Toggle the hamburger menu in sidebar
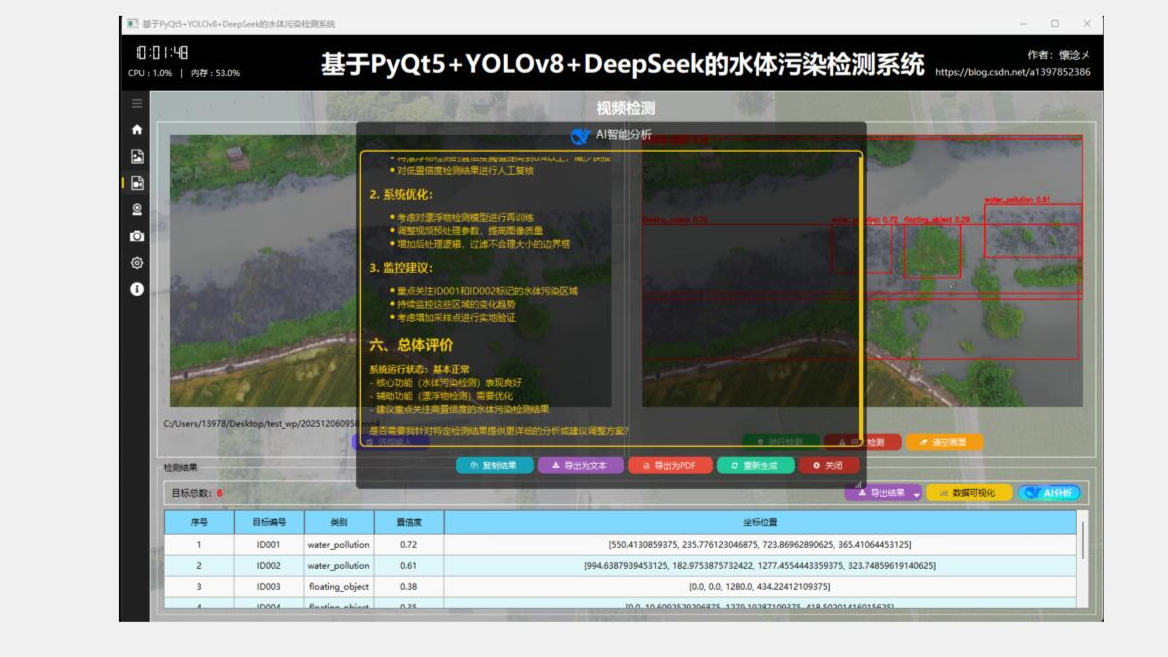Screen dimensions: 1168x657 click(137, 104)
